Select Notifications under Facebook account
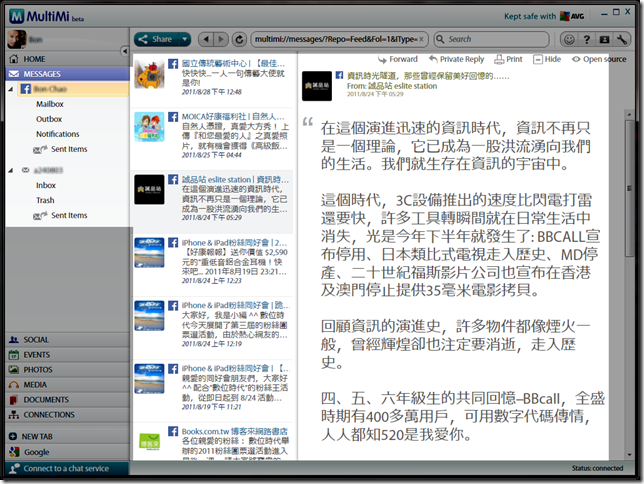 tap(57, 134)
